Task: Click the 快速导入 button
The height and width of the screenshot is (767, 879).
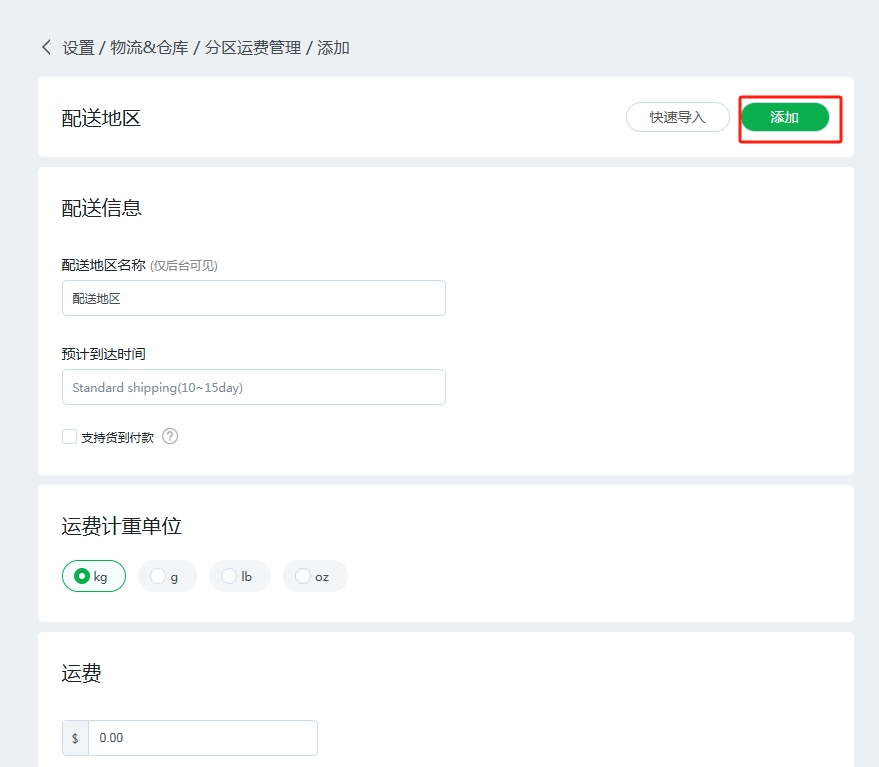Action: point(677,117)
